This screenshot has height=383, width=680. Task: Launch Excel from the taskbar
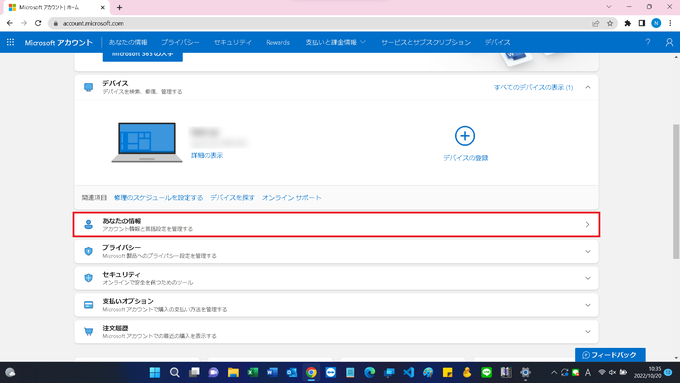coord(252,372)
